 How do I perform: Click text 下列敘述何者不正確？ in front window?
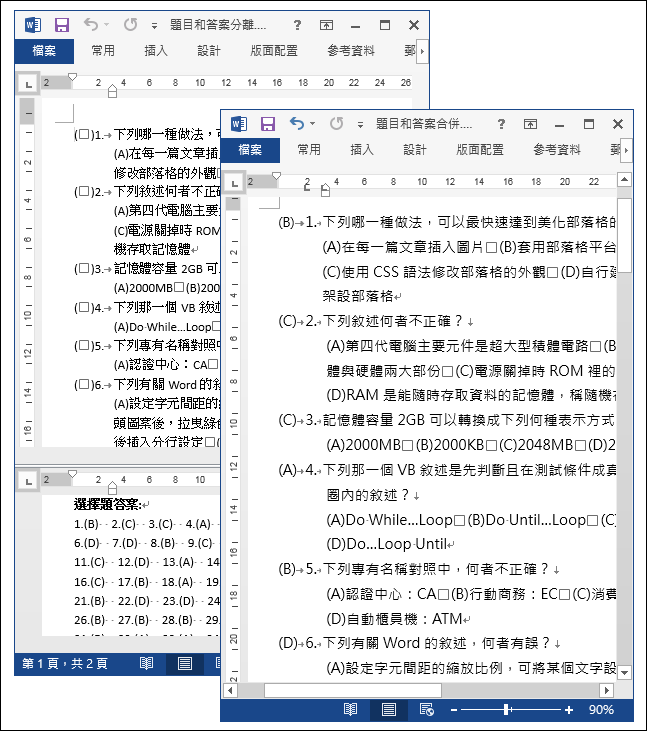pyautogui.click(x=393, y=321)
